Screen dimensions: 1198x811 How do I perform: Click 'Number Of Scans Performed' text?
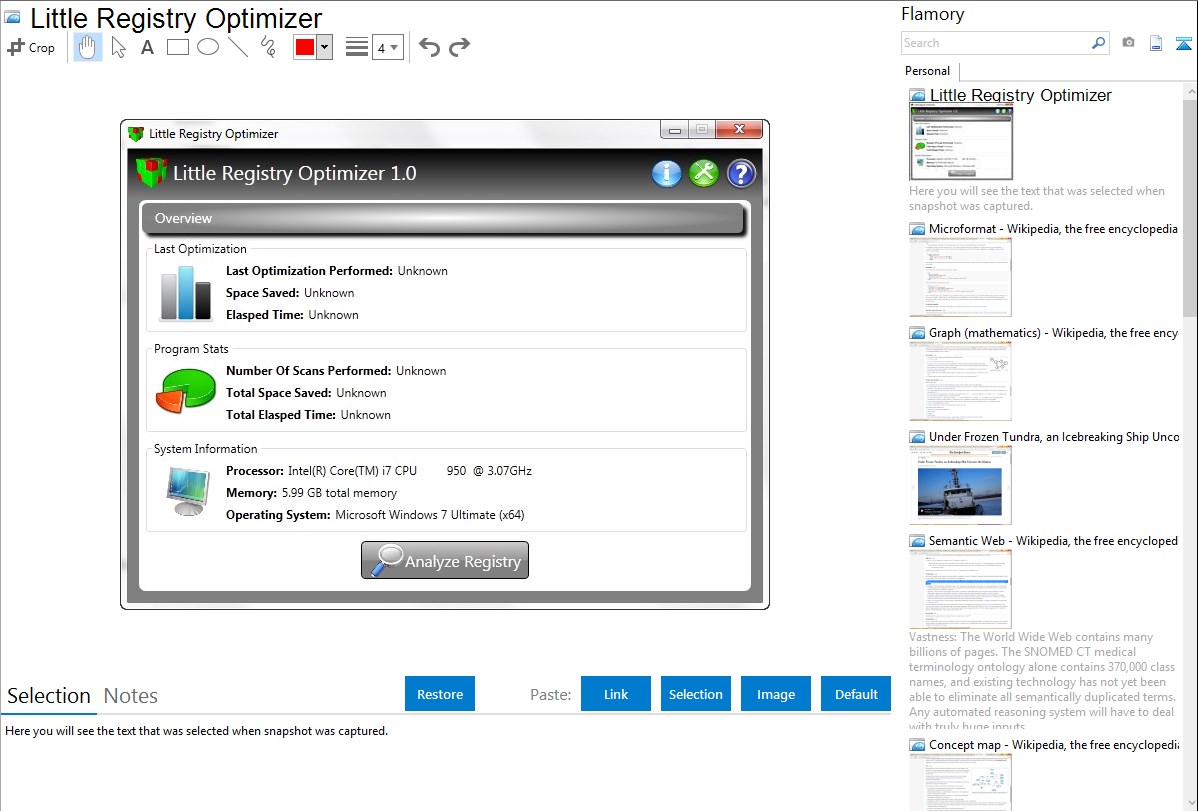click(309, 371)
